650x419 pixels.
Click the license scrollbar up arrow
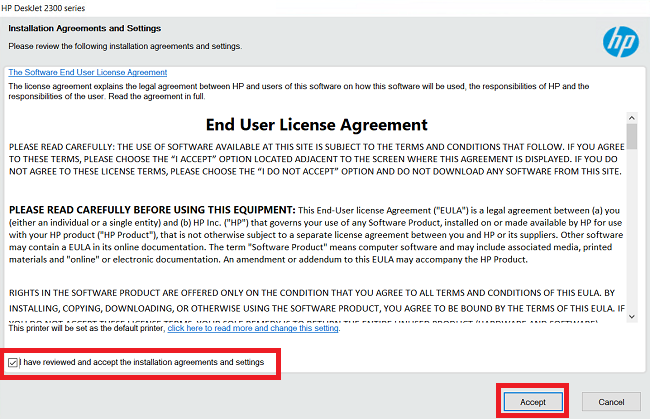632,118
